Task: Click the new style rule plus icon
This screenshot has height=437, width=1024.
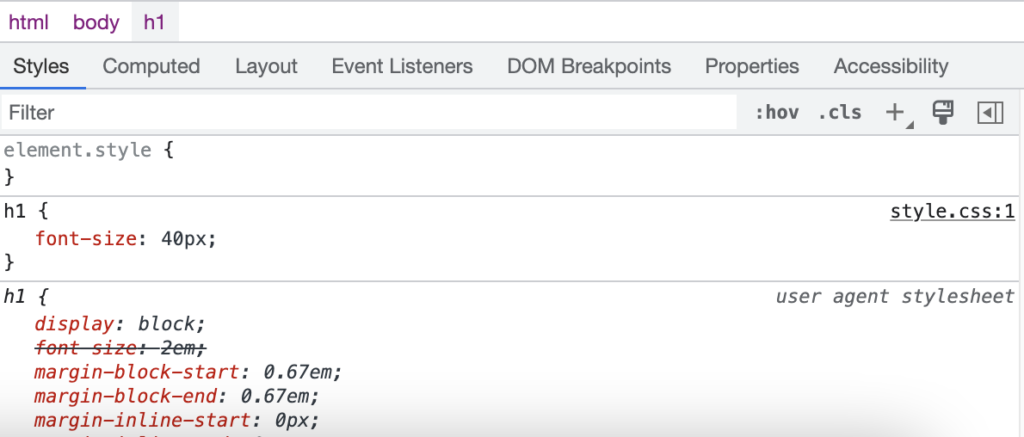Action: pyautogui.click(x=895, y=112)
